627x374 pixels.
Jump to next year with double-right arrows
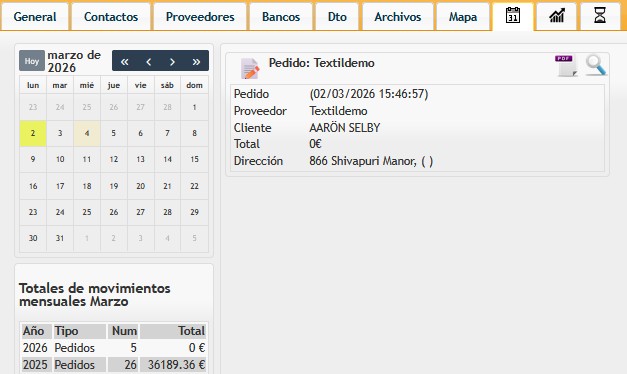[x=196, y=61]
